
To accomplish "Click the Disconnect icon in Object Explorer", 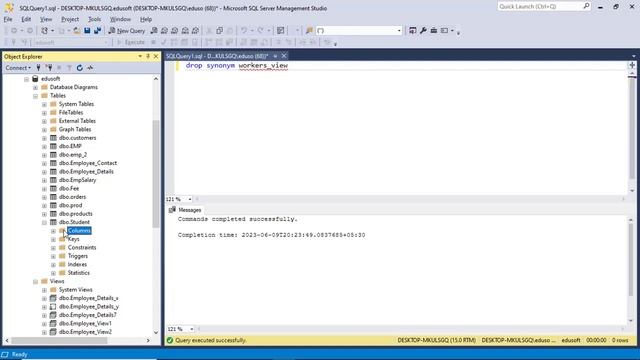I will pyautogui.click(x=49, y=68).
